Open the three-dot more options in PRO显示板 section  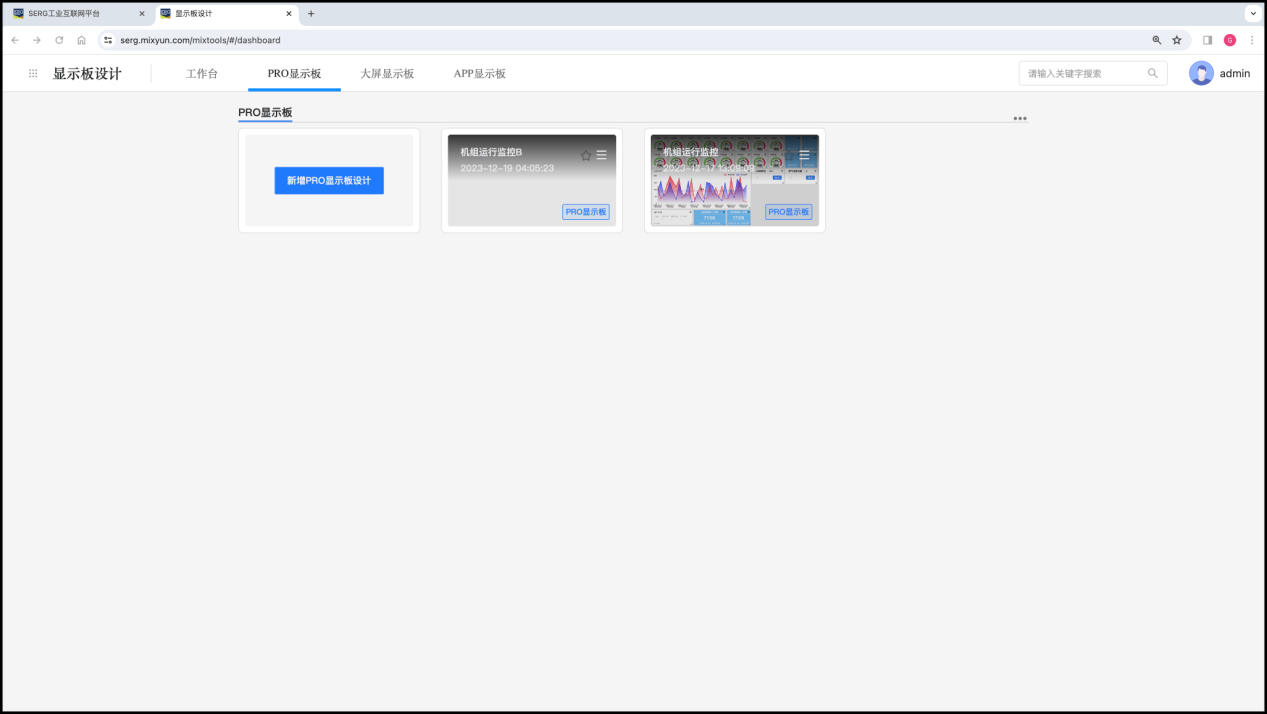click(x=1019, y=118)
